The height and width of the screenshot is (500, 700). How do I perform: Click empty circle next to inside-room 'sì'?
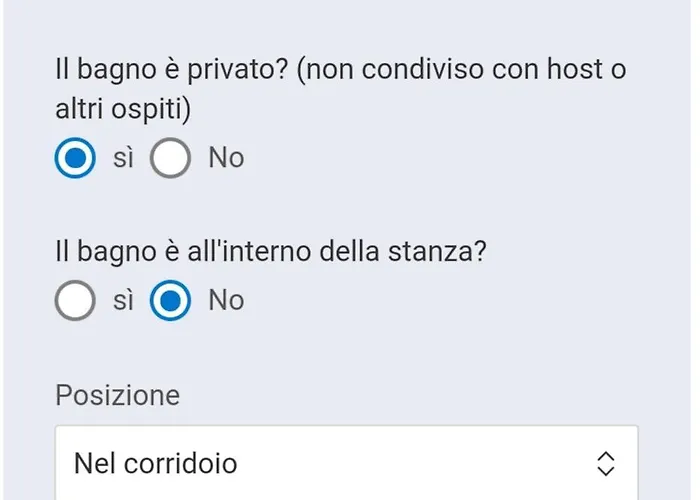click(x=76, y=301)
